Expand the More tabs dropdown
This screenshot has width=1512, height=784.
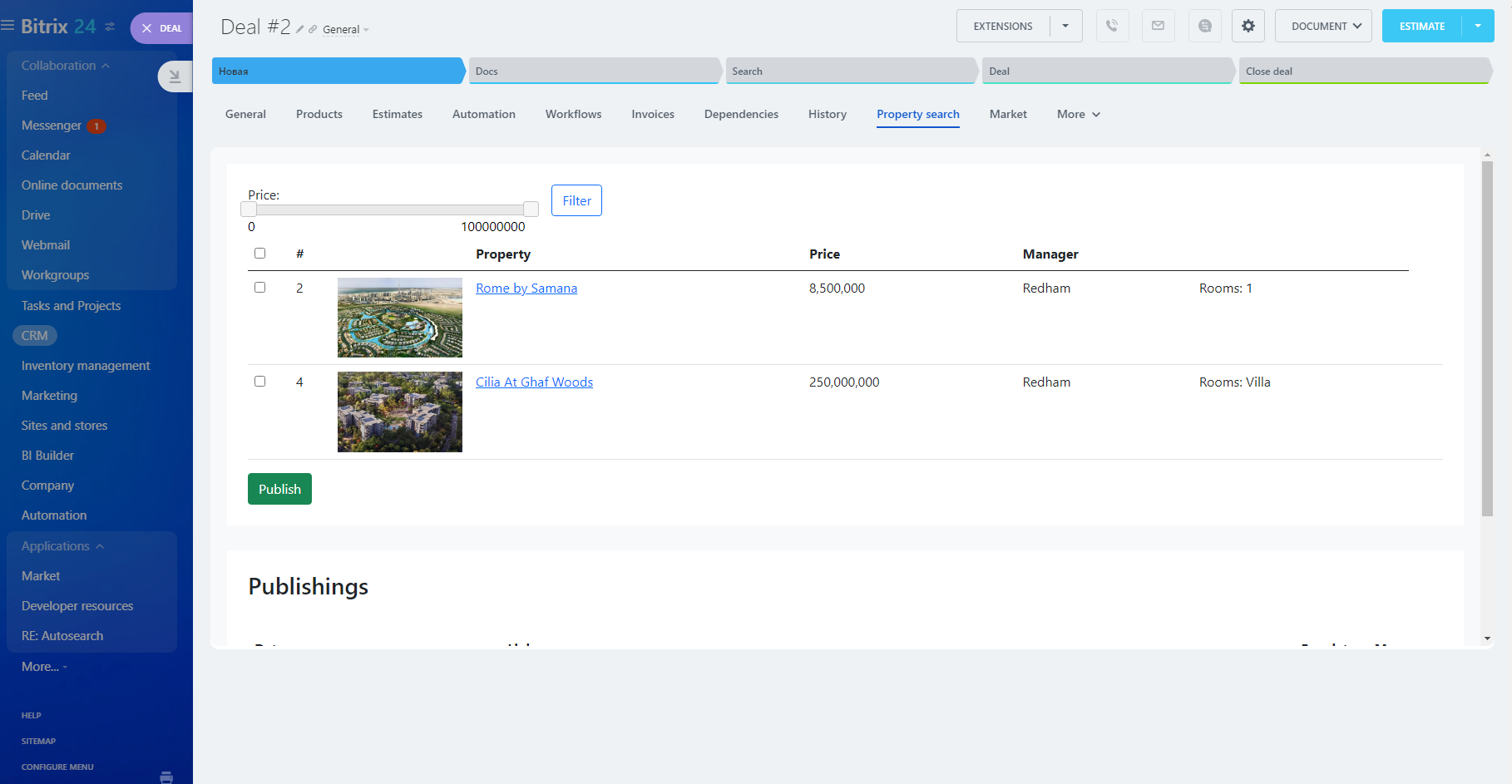pyautogui.click(x=1078, y=114)
